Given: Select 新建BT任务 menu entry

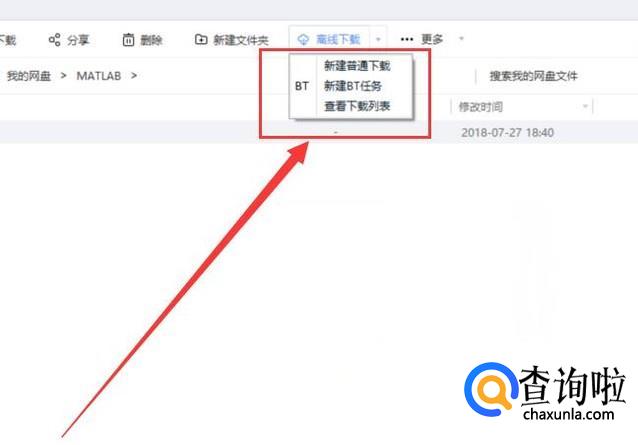Looking at the screenshot, I should tap(353, 86).
